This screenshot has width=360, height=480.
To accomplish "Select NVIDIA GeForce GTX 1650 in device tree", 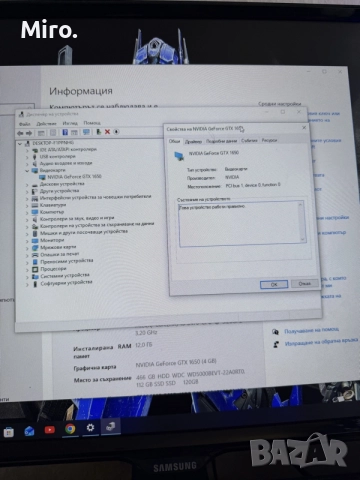I will (74, 177).
